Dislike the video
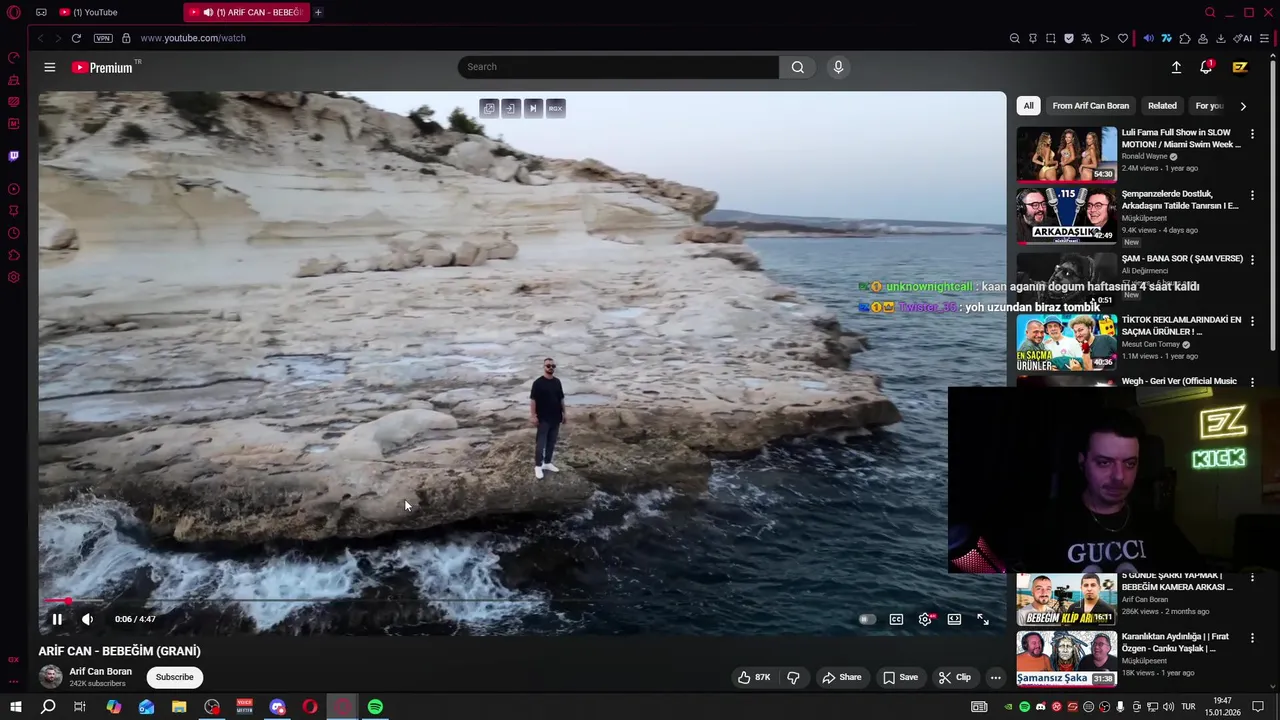 pyautogui.click(x=793, y=677)
